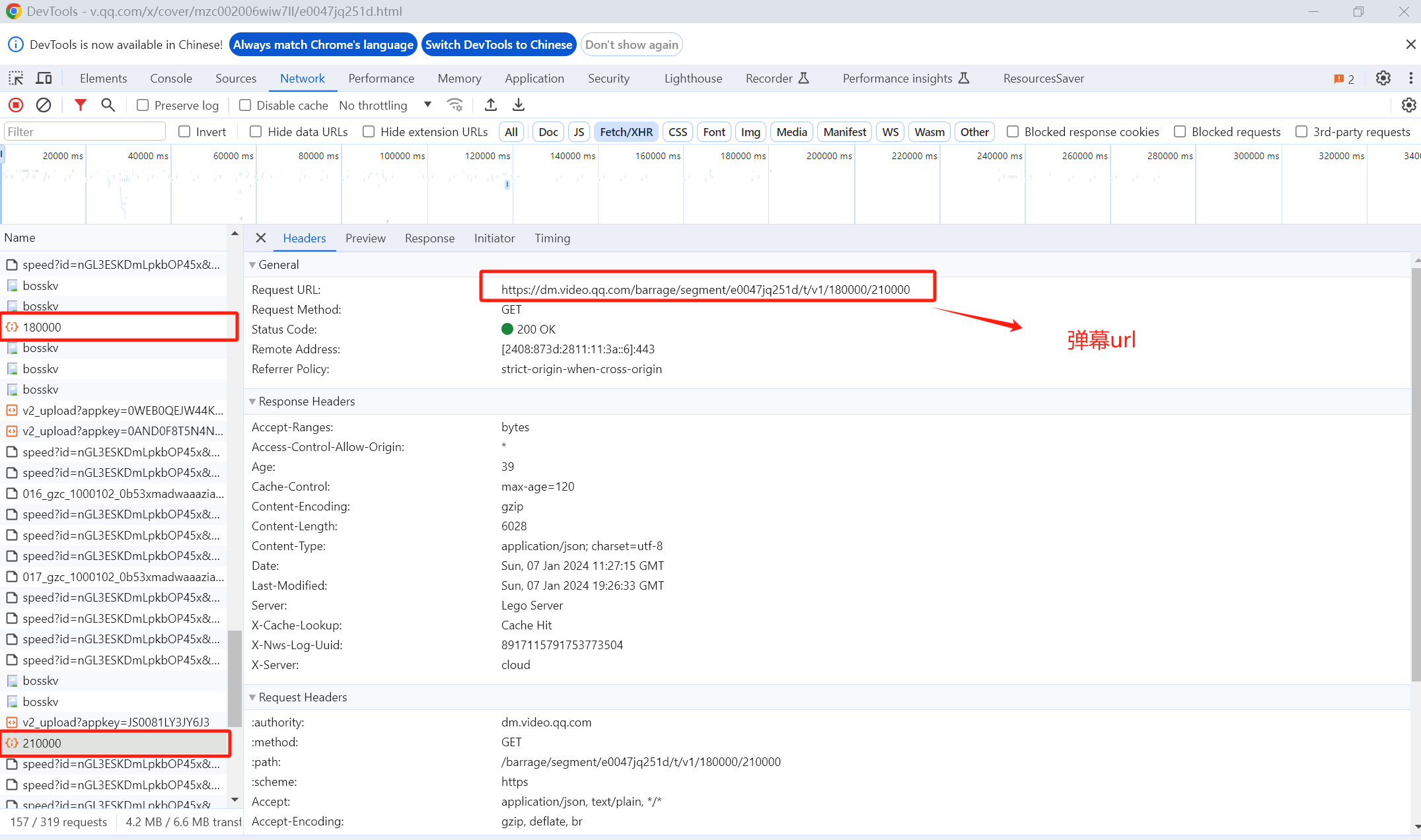The height and width of the screenshot is (840, 1421).
Task: Open network conditions wifi icon
Action: click(455, 105)
